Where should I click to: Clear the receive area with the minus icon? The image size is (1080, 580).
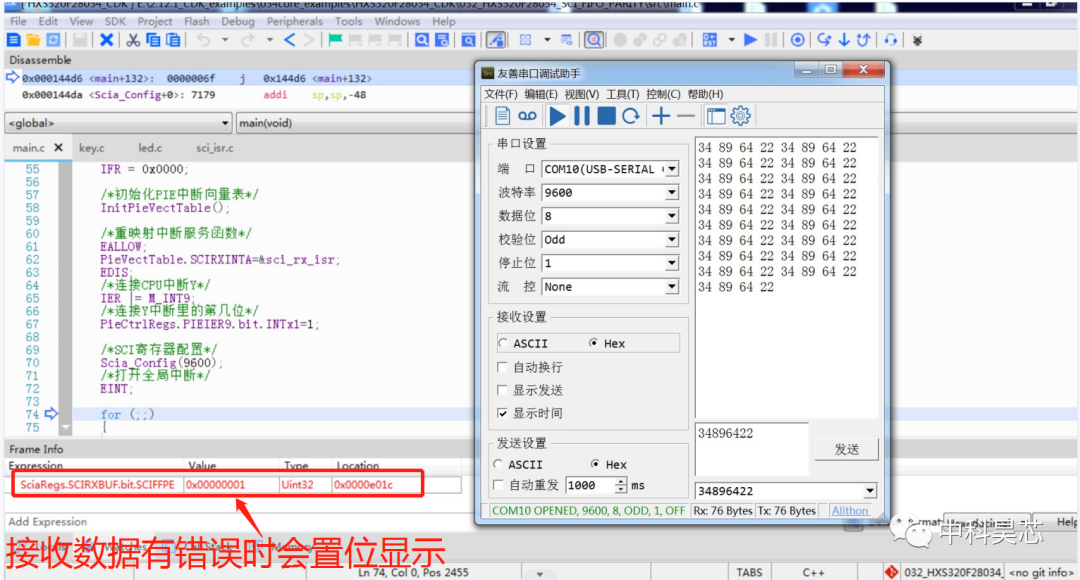click(x=687, y=115)
